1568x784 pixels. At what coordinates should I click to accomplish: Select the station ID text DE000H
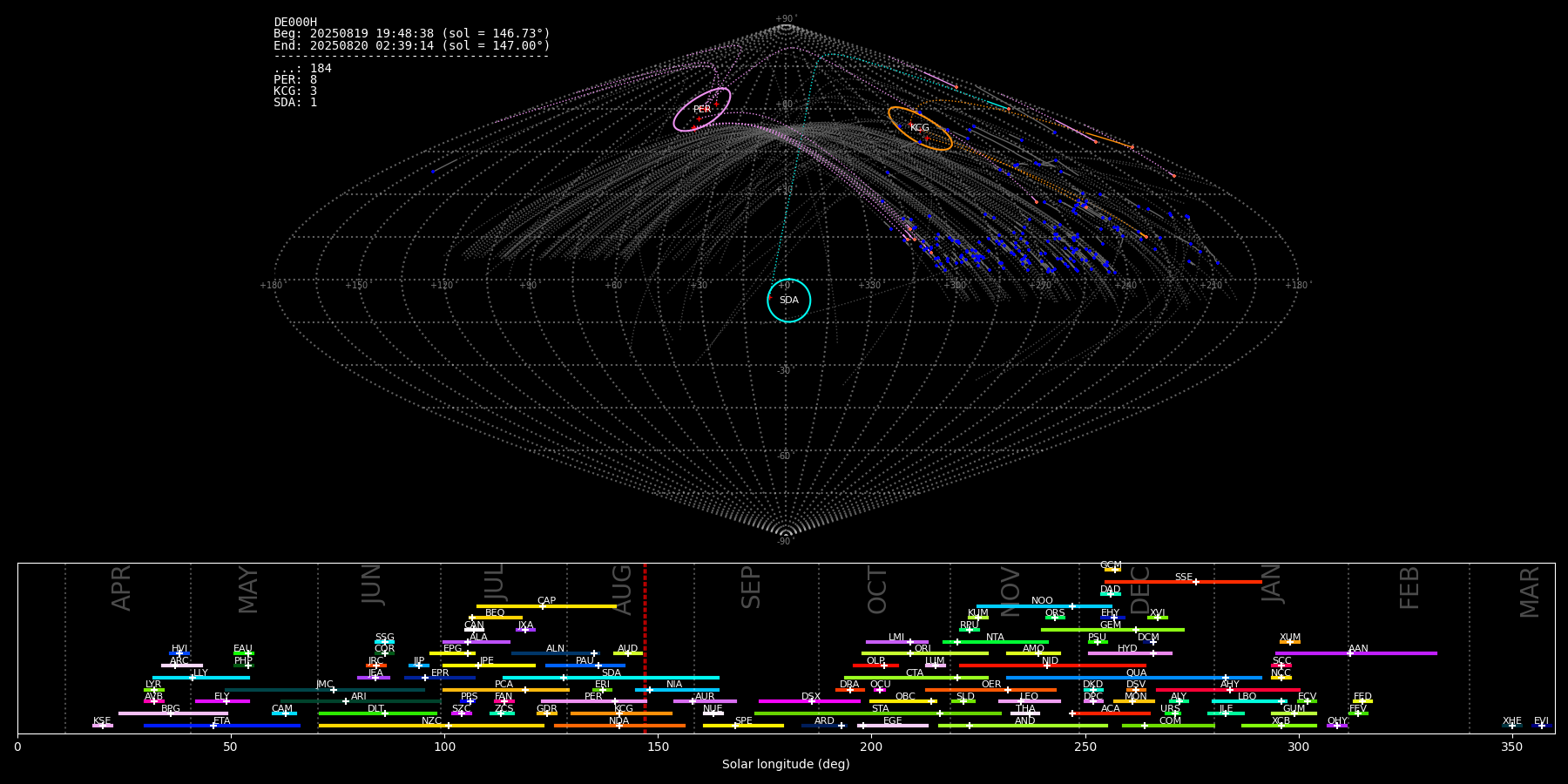tap(295, 23)
